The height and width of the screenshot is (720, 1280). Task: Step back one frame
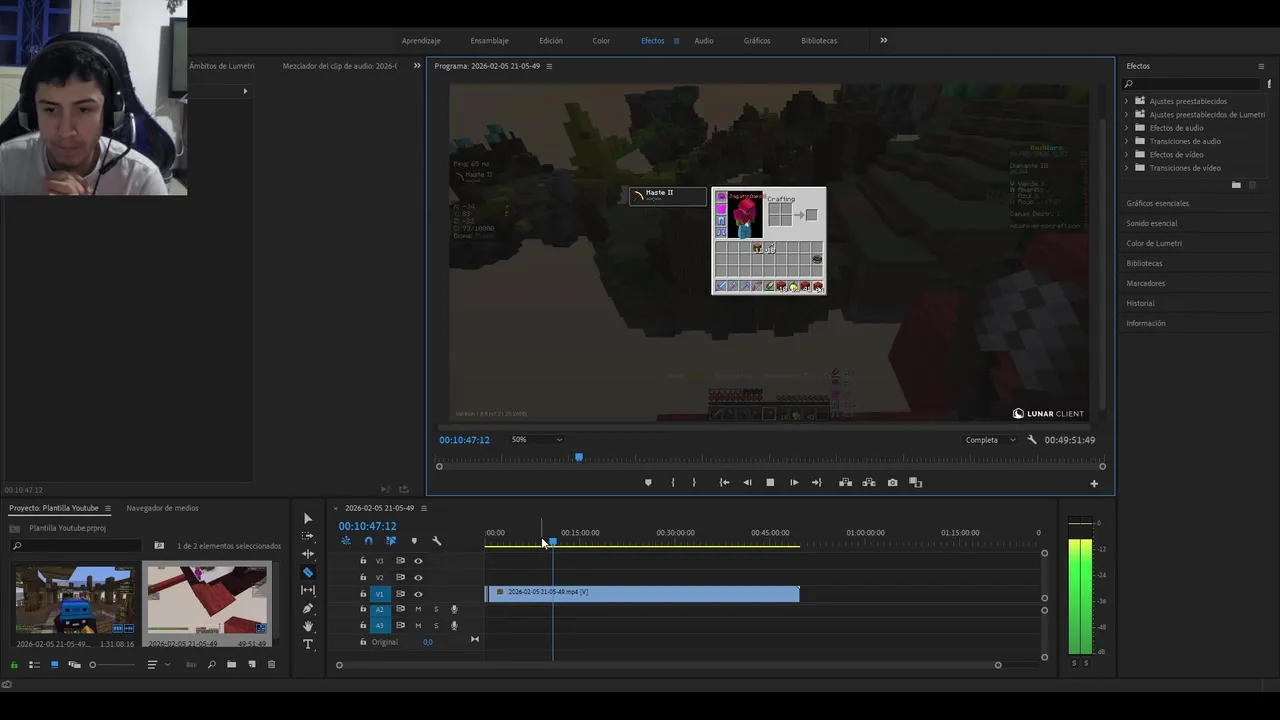[x=747, y=483]
